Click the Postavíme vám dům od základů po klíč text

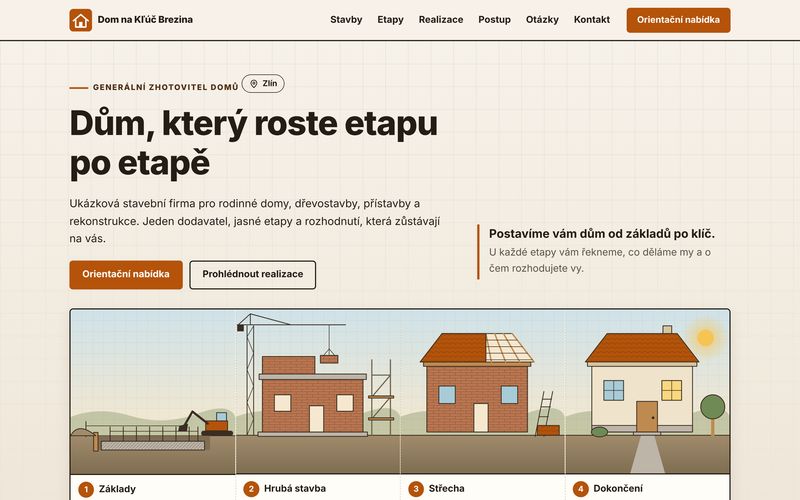pos(602,234)
